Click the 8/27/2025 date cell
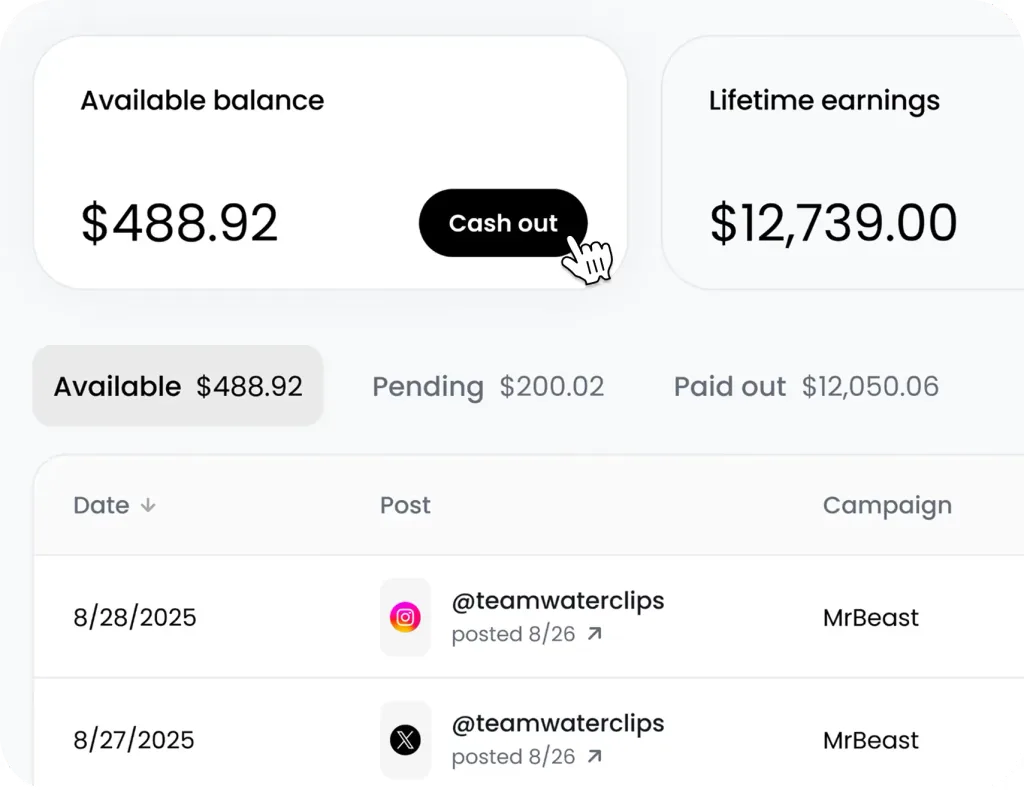This screenshot has height=790, width=1024. coord(134,741)
